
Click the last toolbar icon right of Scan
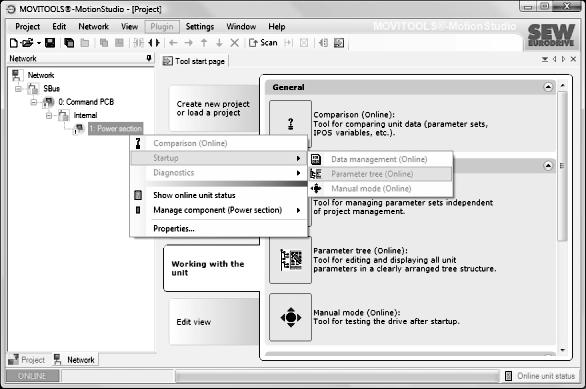click(x=339, y=43)
